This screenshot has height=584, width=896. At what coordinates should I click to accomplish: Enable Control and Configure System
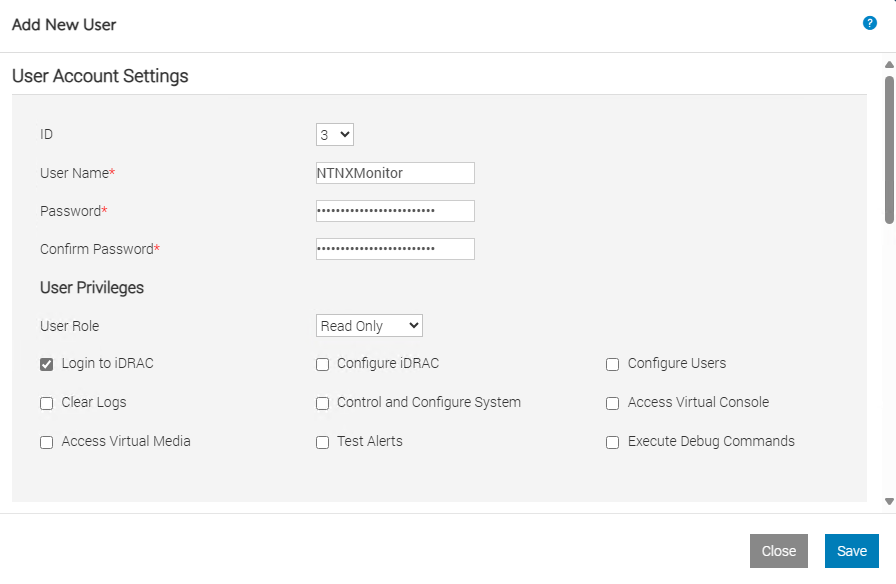tap(322, 403)
